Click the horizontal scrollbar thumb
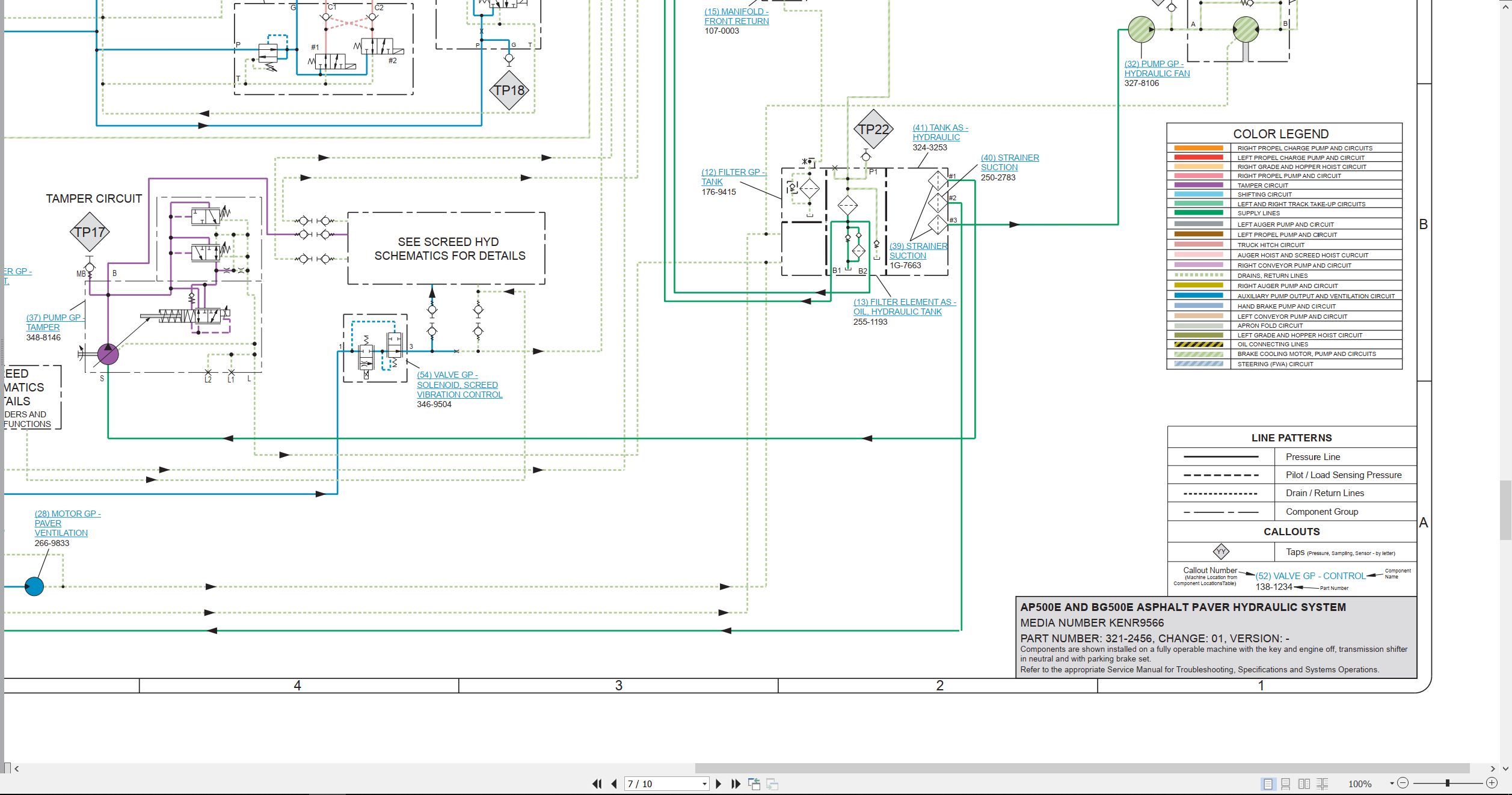1512x795 pixels. [x=1082, y=769]
